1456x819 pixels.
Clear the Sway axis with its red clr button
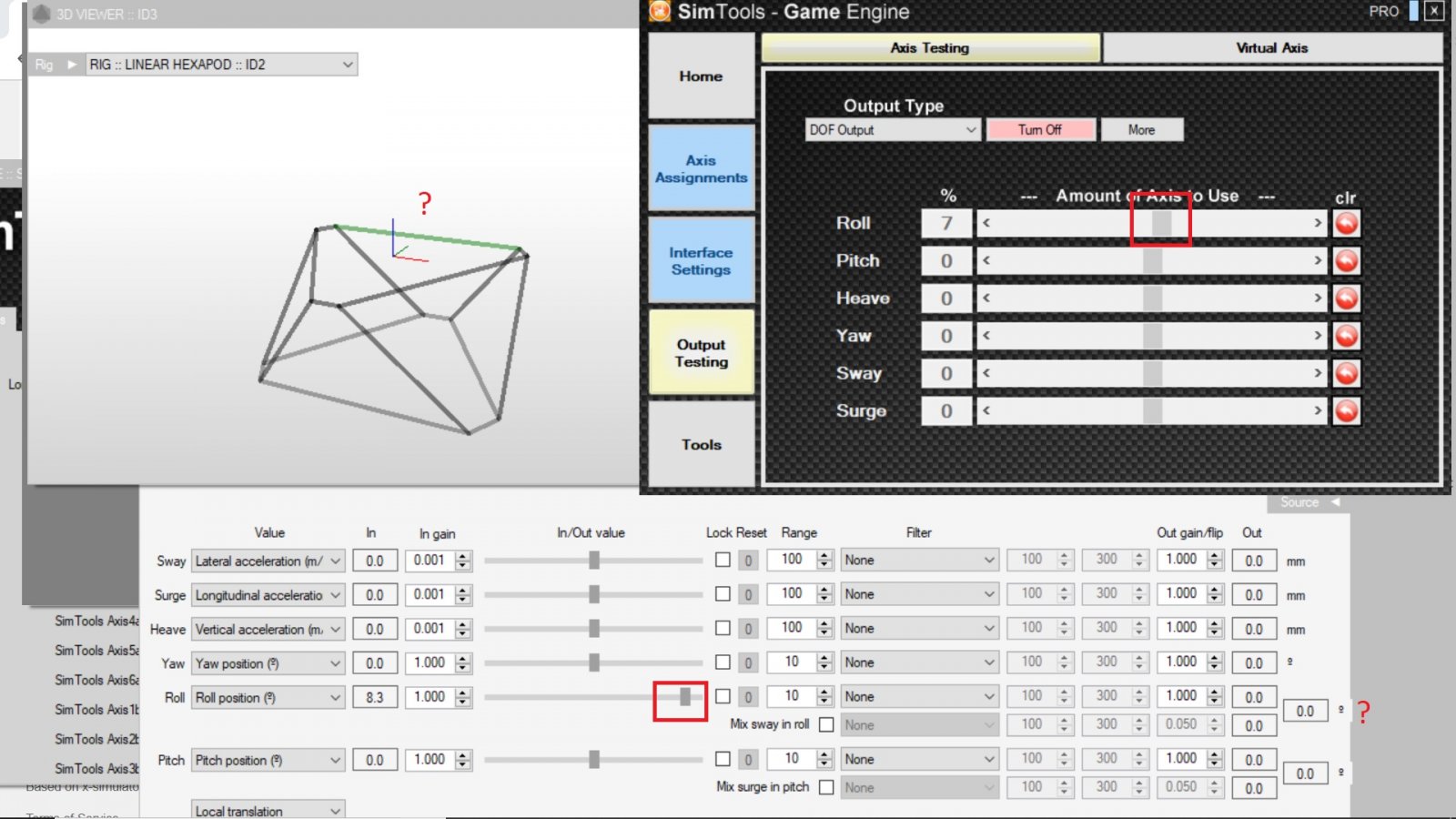click(x=1346, y=373)
